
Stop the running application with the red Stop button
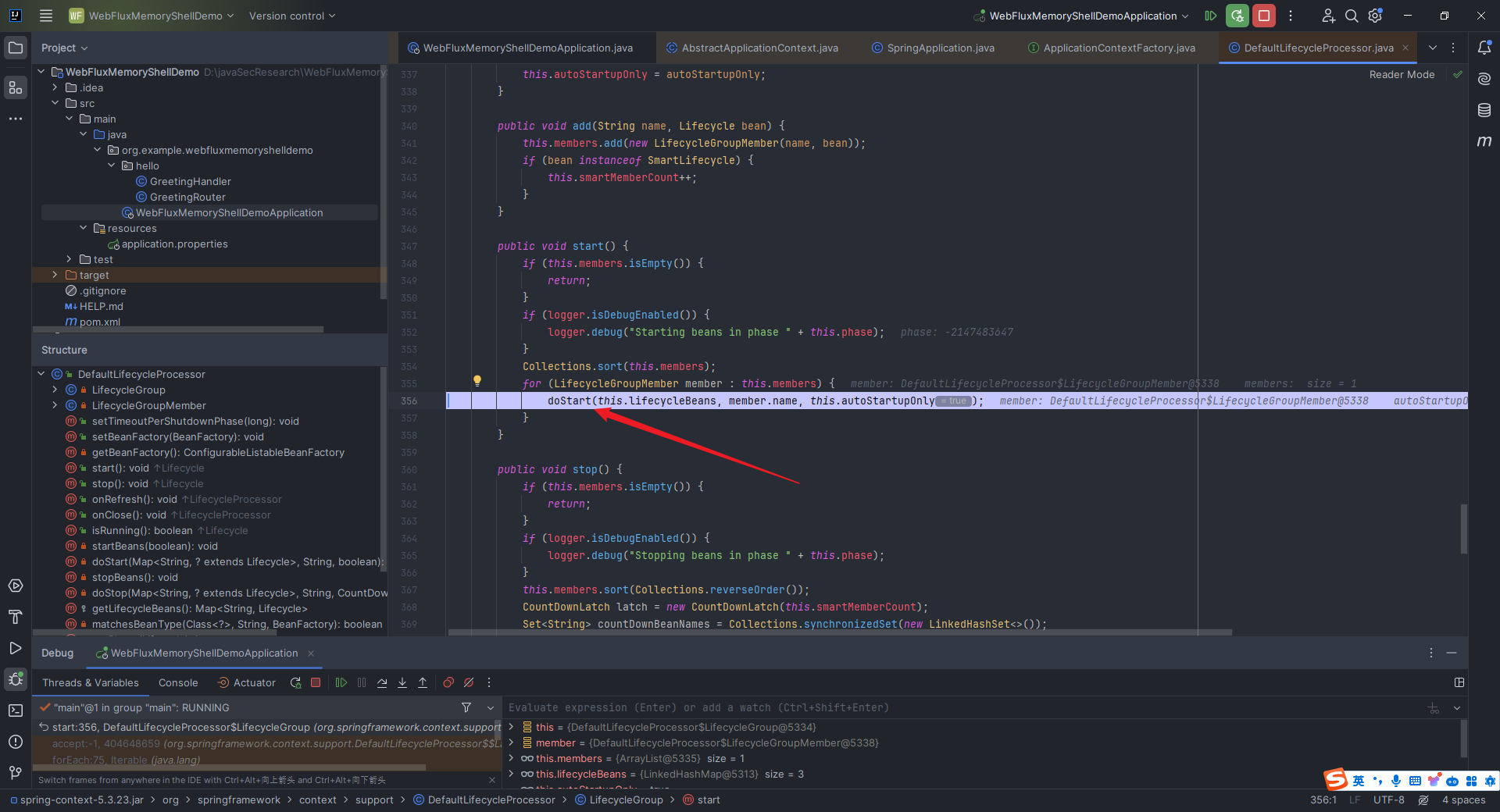pyautogui.click(x=1264, y=16)
